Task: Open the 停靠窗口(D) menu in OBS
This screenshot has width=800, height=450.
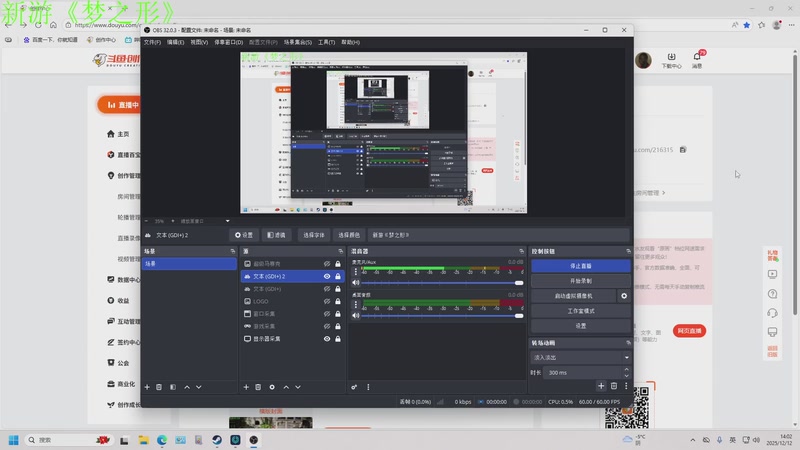Action: (229, 42)
